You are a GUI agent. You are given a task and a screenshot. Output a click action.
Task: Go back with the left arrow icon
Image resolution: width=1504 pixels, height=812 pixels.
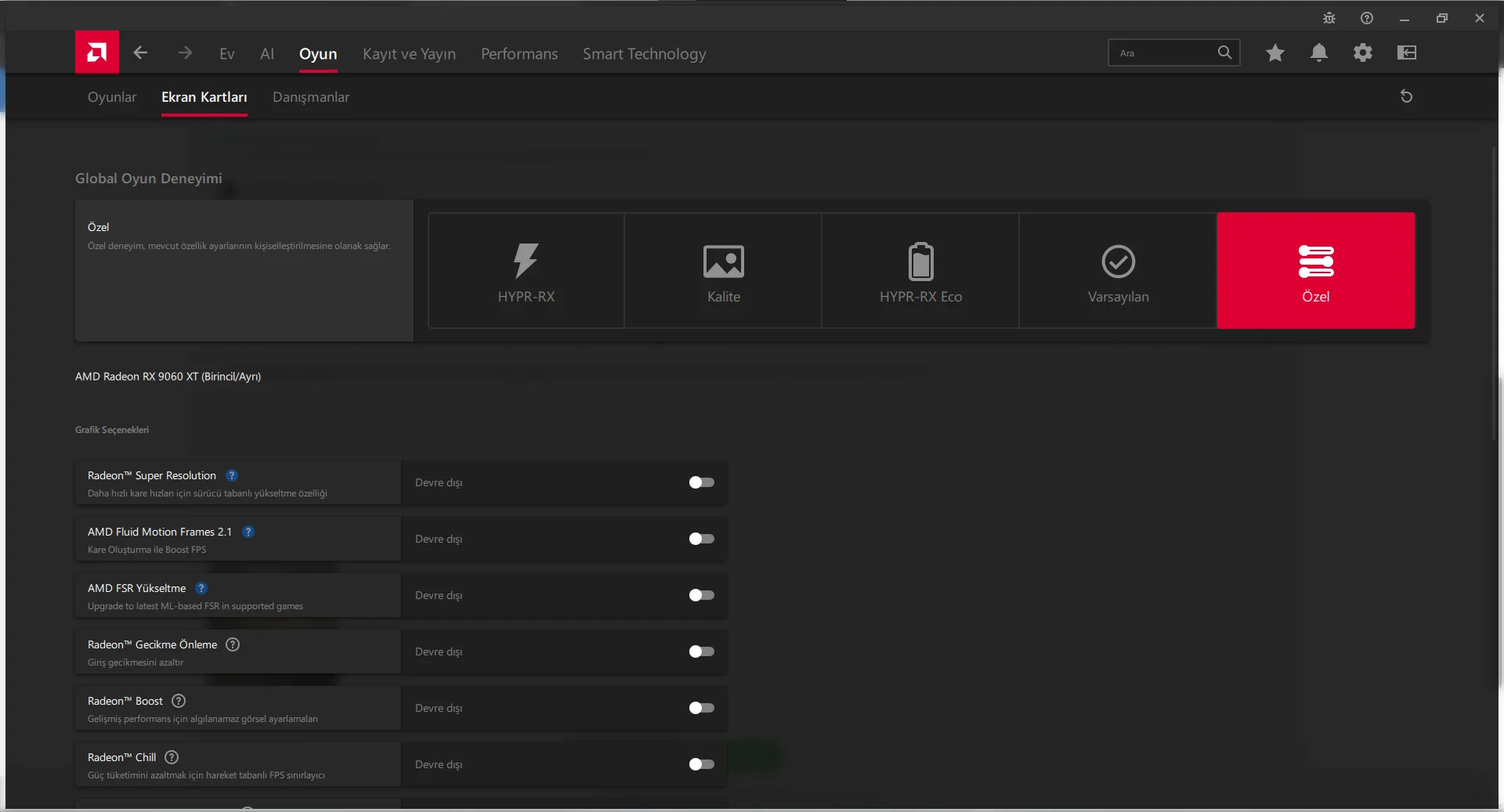pyautogui.click(x=141, y=52)
